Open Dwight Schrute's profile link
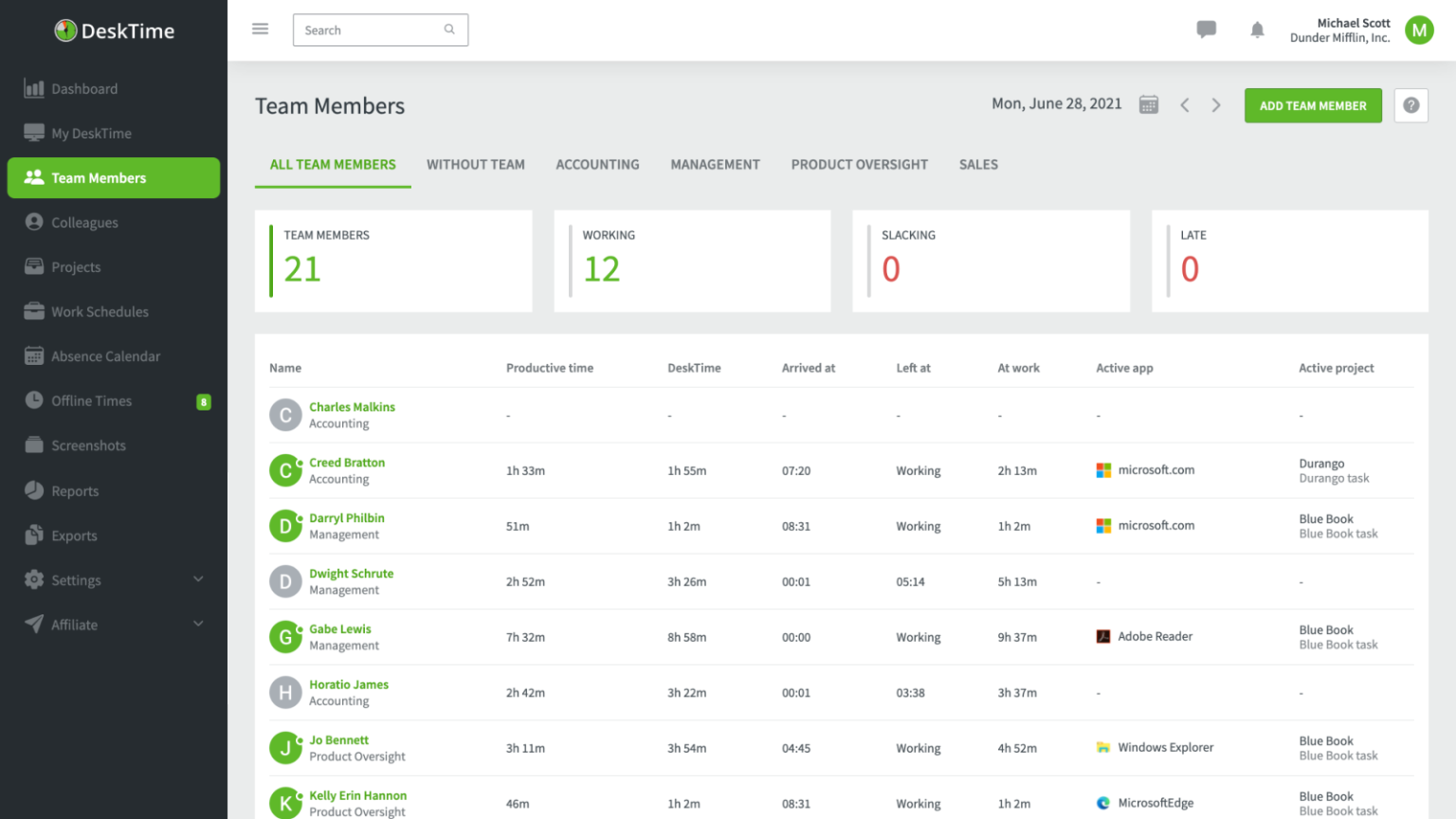This screenshot has width=1456, height=819. 352,573
